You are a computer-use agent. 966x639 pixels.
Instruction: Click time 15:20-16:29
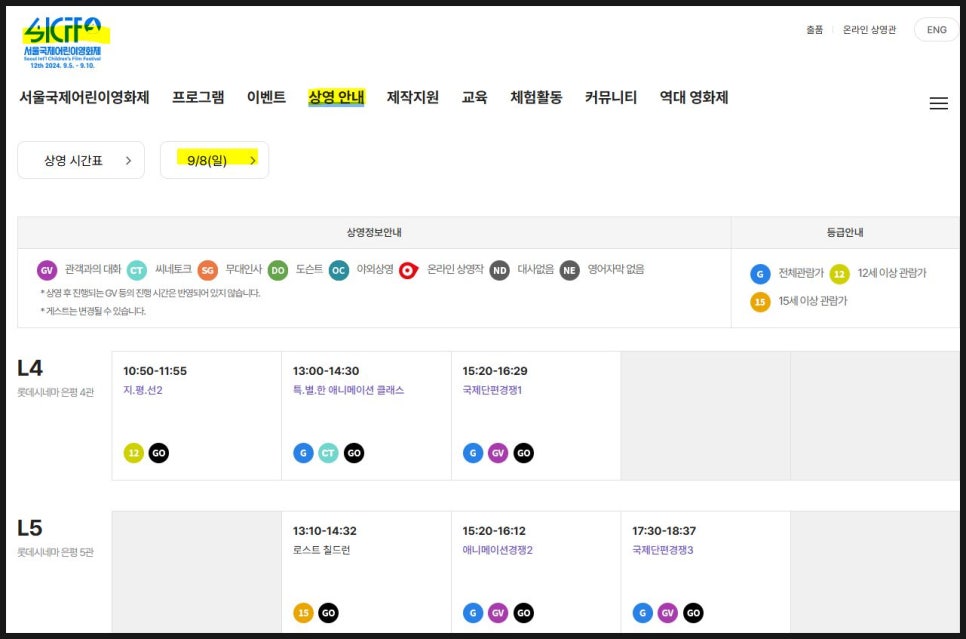point(495,371)
